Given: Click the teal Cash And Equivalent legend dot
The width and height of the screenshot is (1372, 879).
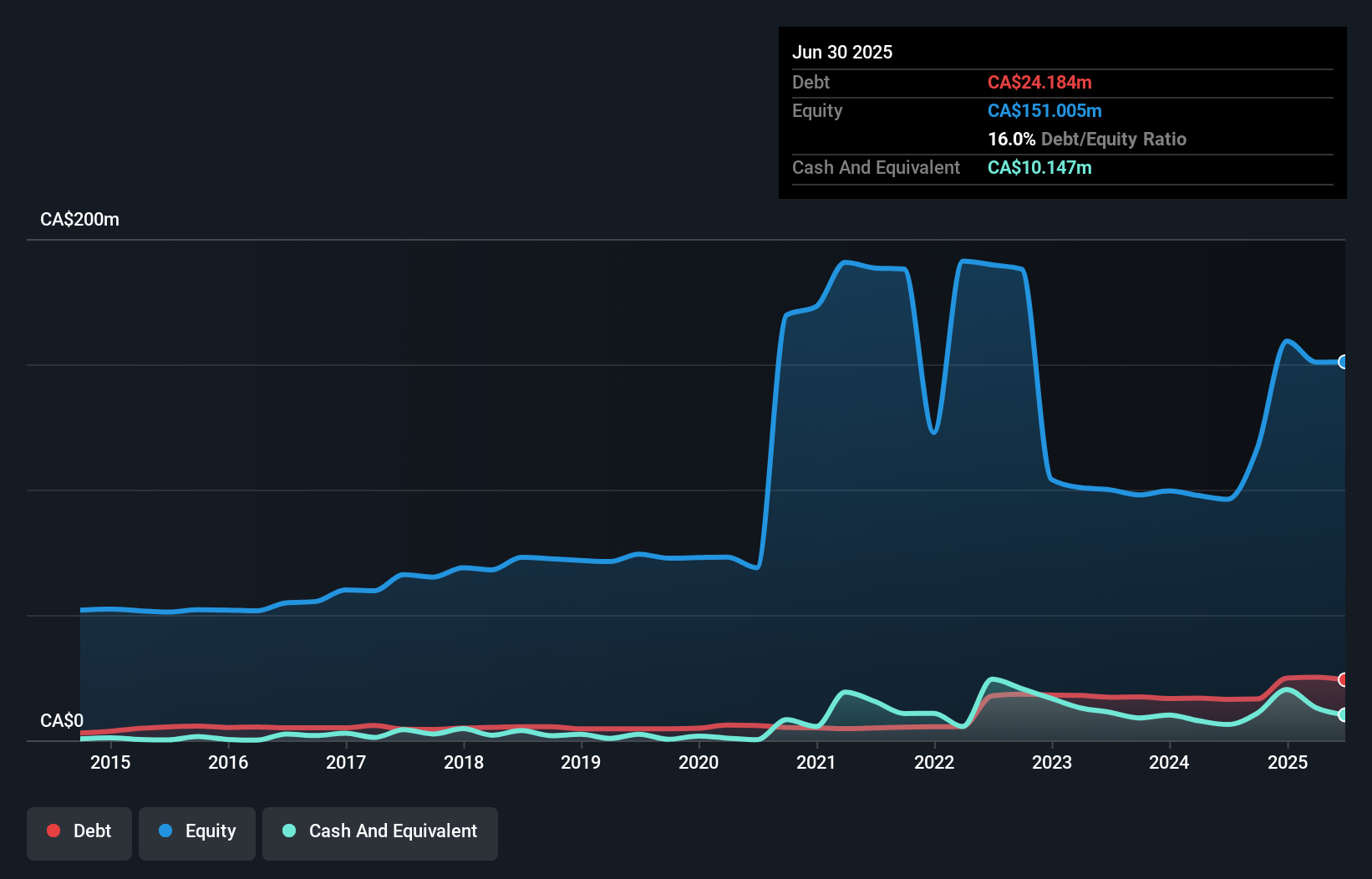Looking at the screenshot, I should coord(288,831).
